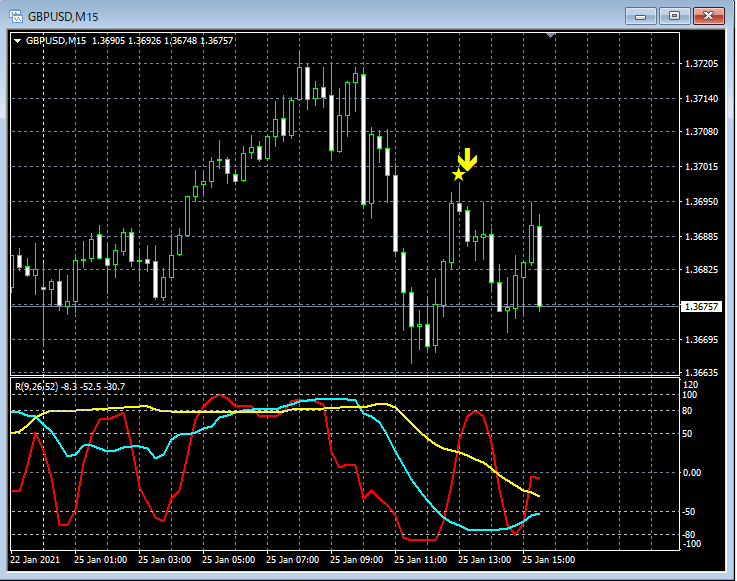Click the 1.36950 price scale label

point(702,201)
